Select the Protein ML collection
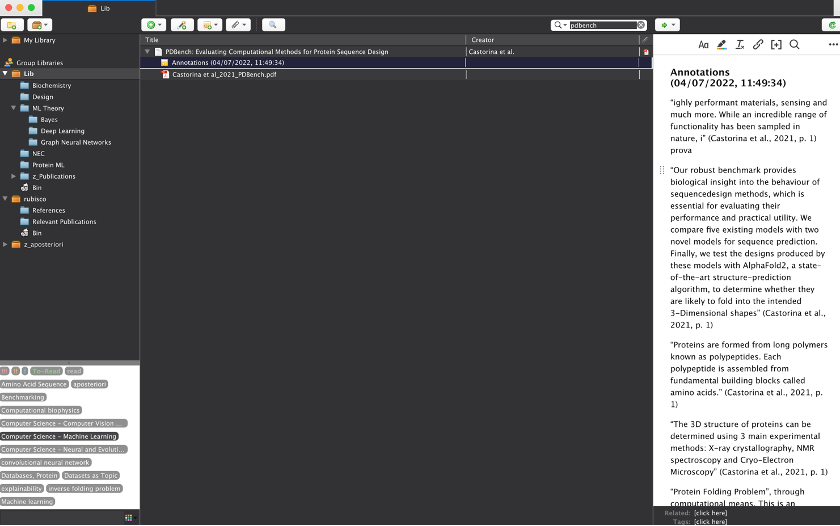Viewport: 840px width, 526px height. (x=48, y=165)
